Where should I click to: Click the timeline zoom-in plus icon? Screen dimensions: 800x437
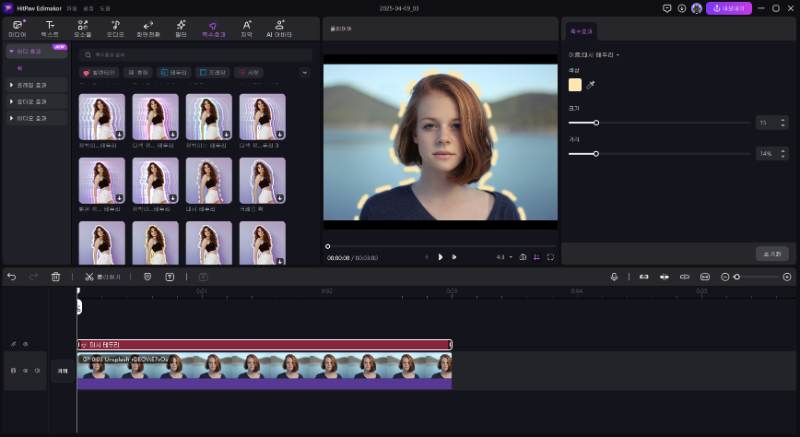pyautogui.click(x=787, y=276)
